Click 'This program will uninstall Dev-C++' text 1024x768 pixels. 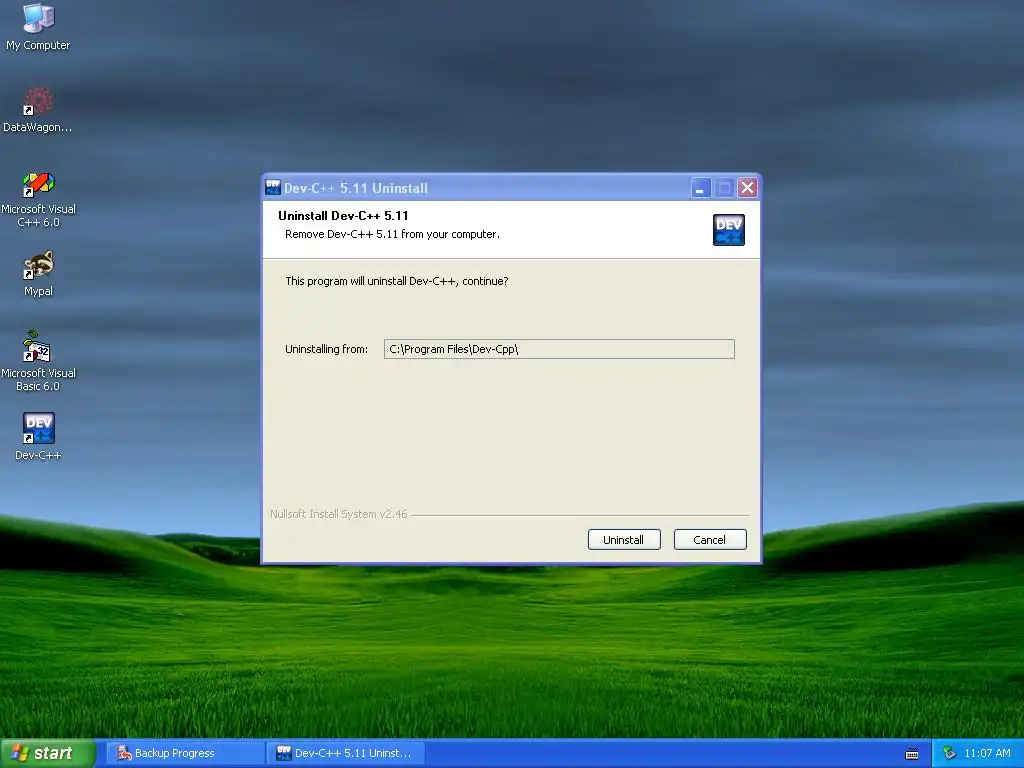tap(396, 281)
